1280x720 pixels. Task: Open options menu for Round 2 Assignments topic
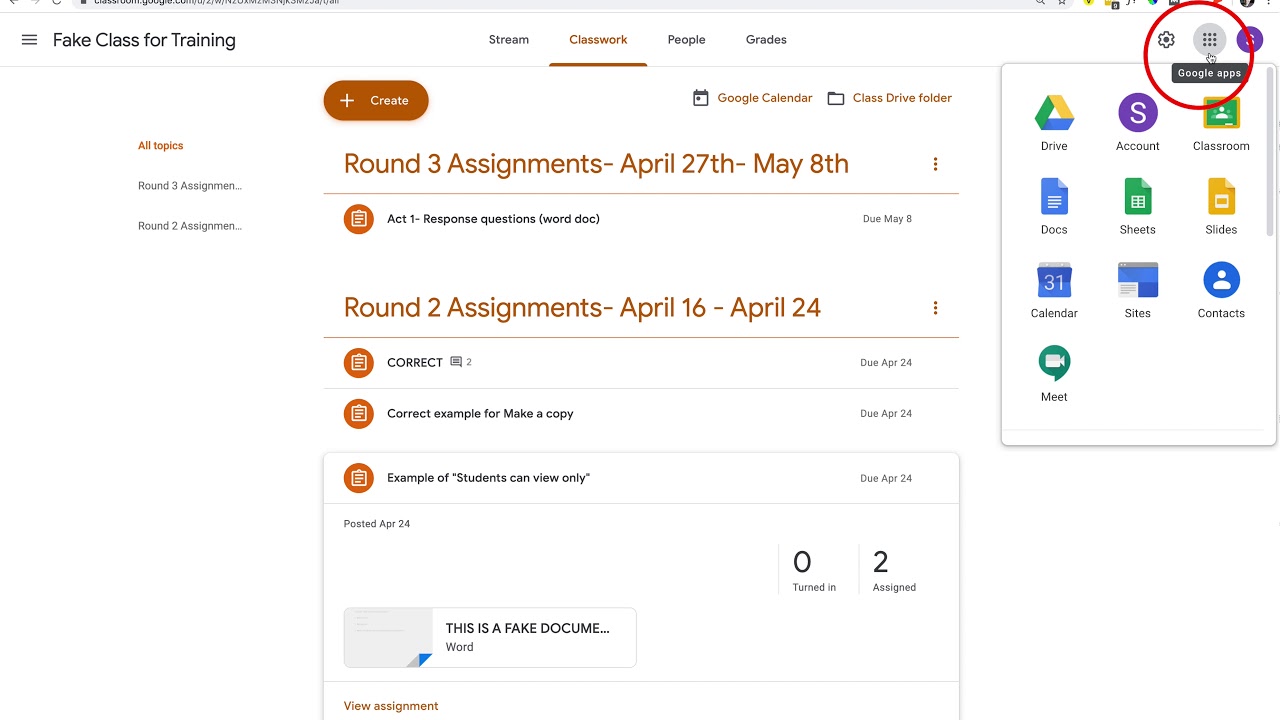coord(935,308)
